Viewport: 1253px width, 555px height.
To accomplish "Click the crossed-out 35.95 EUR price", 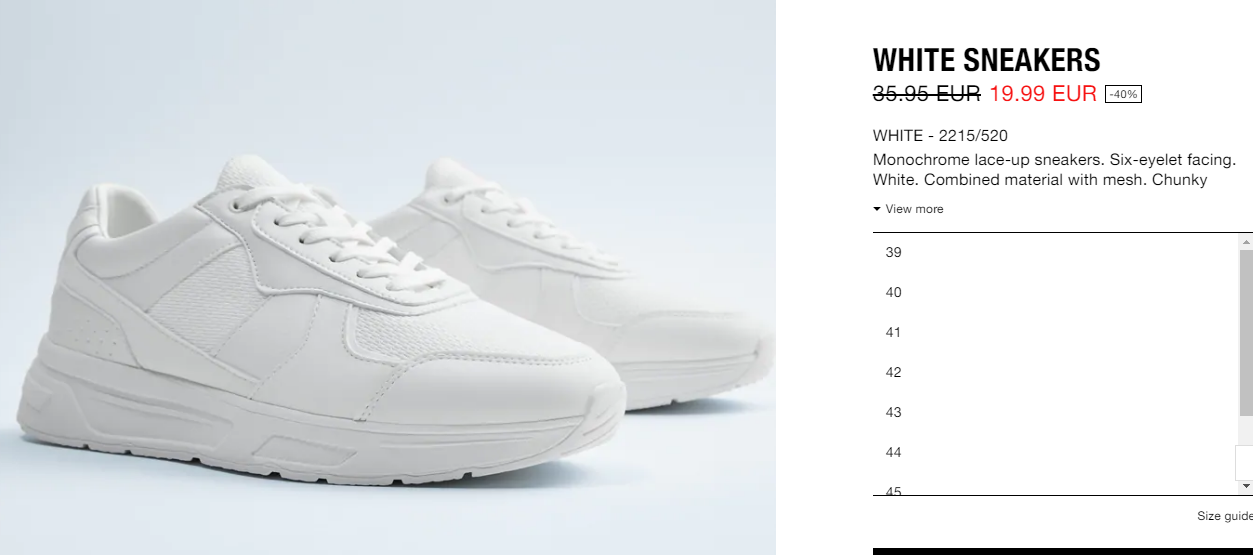I will click(926, 94).
